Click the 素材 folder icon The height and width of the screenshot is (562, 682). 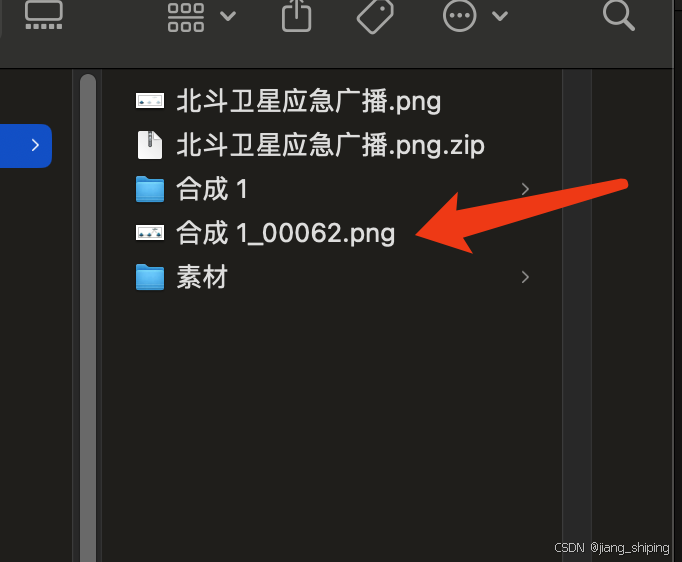(150, 277)
